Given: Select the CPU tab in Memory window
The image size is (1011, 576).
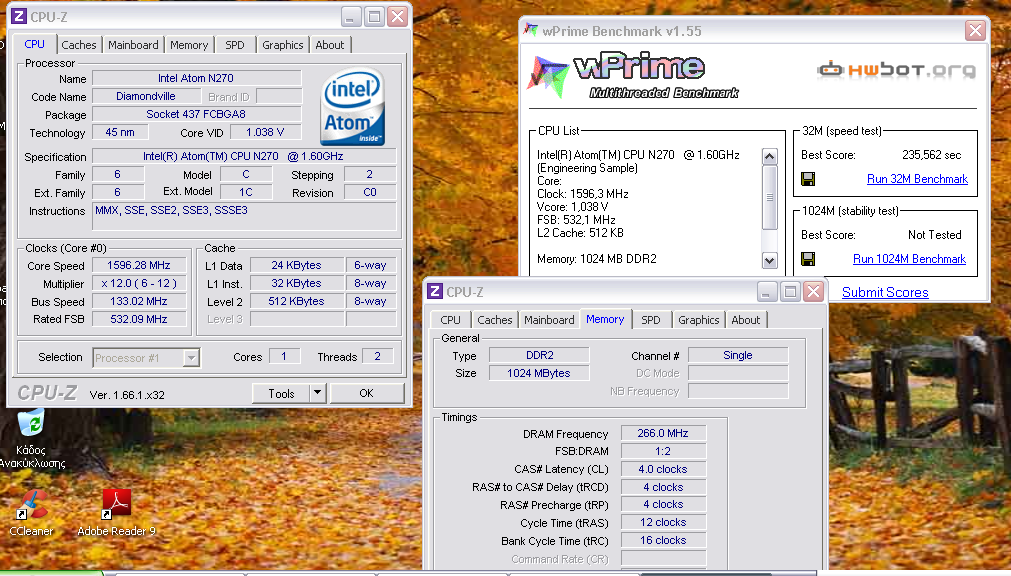Looking at the screenshot, I should click(451, 320).
